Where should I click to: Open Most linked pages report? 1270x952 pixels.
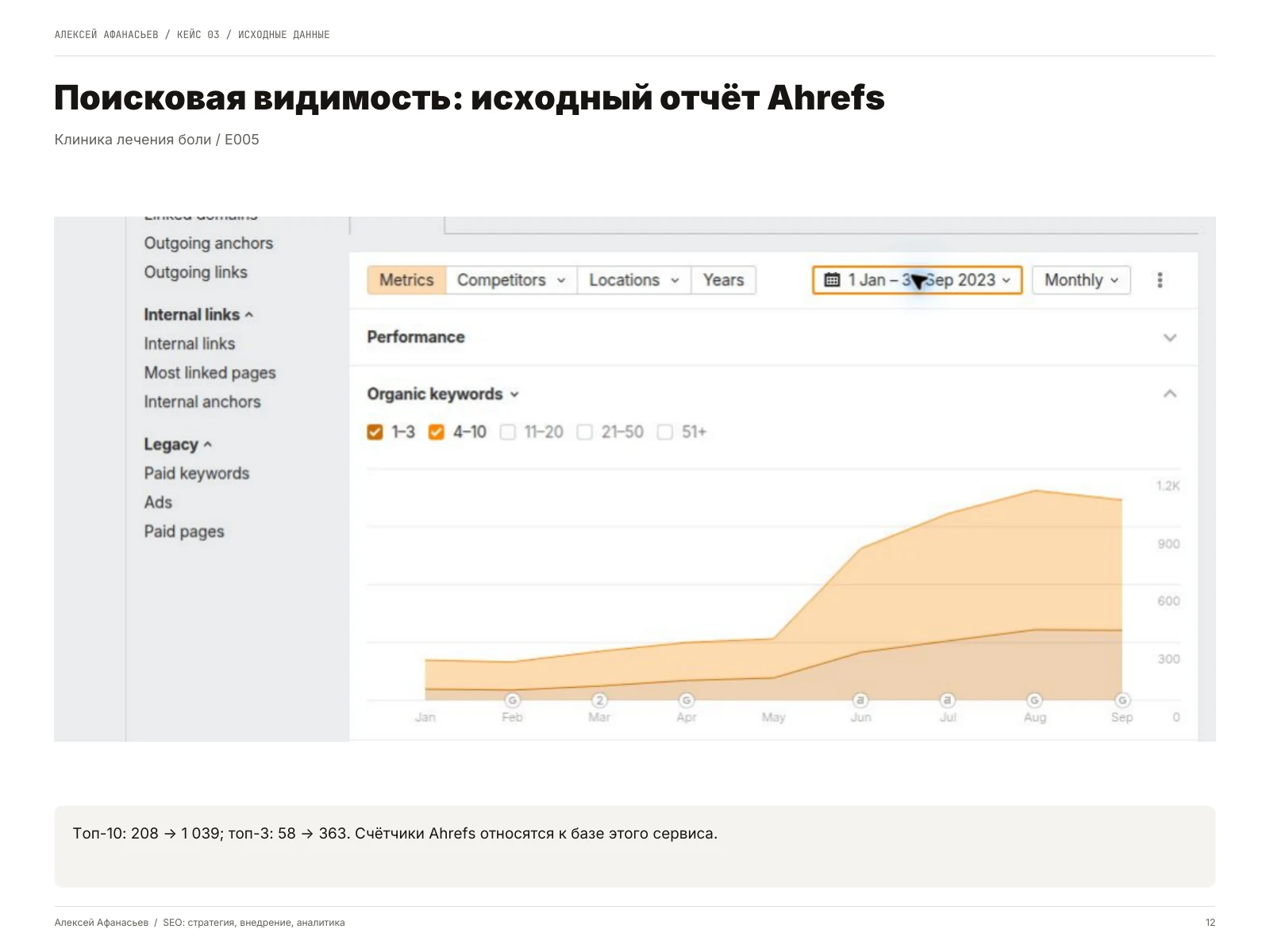[x=210, y=373]
